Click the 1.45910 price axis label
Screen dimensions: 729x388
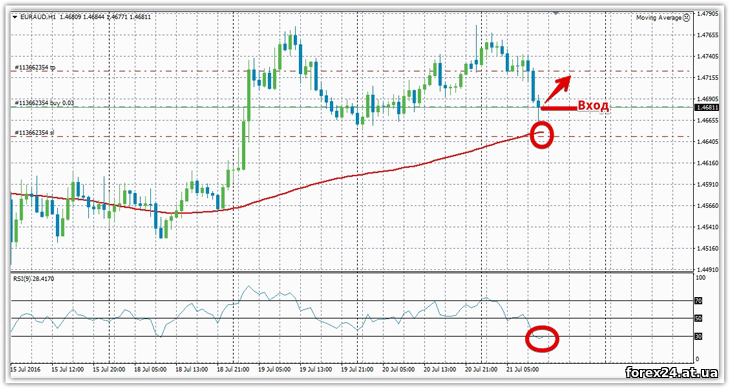(x=708, y=184)
